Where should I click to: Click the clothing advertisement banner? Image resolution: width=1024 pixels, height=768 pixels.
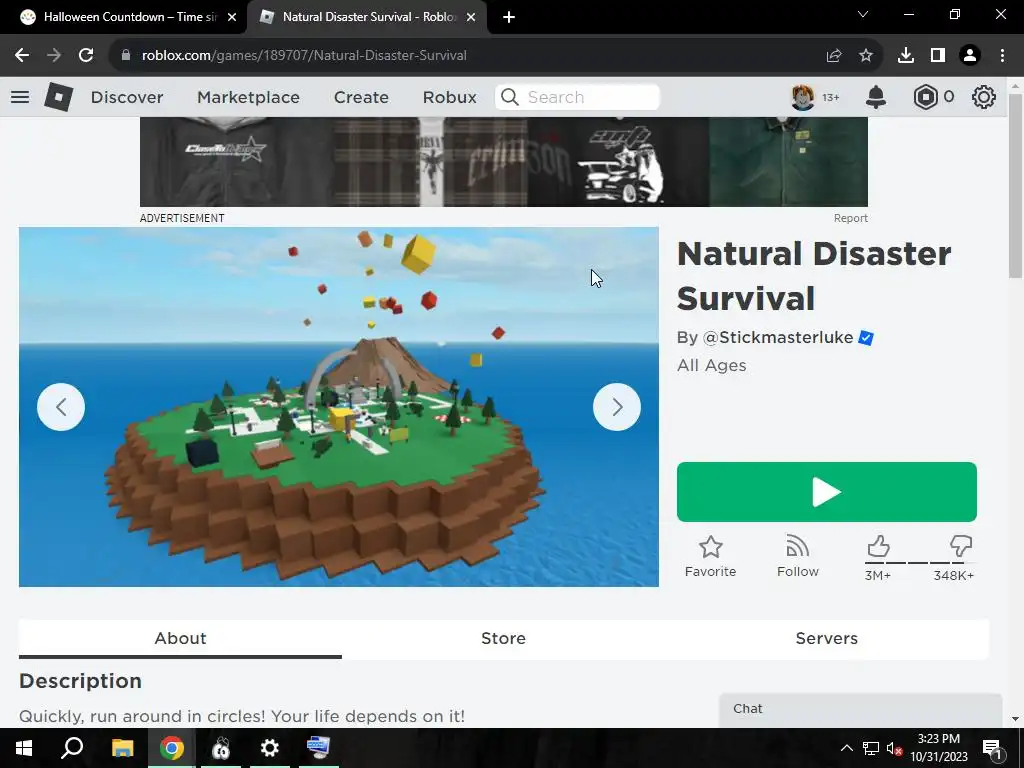(504, 162)
